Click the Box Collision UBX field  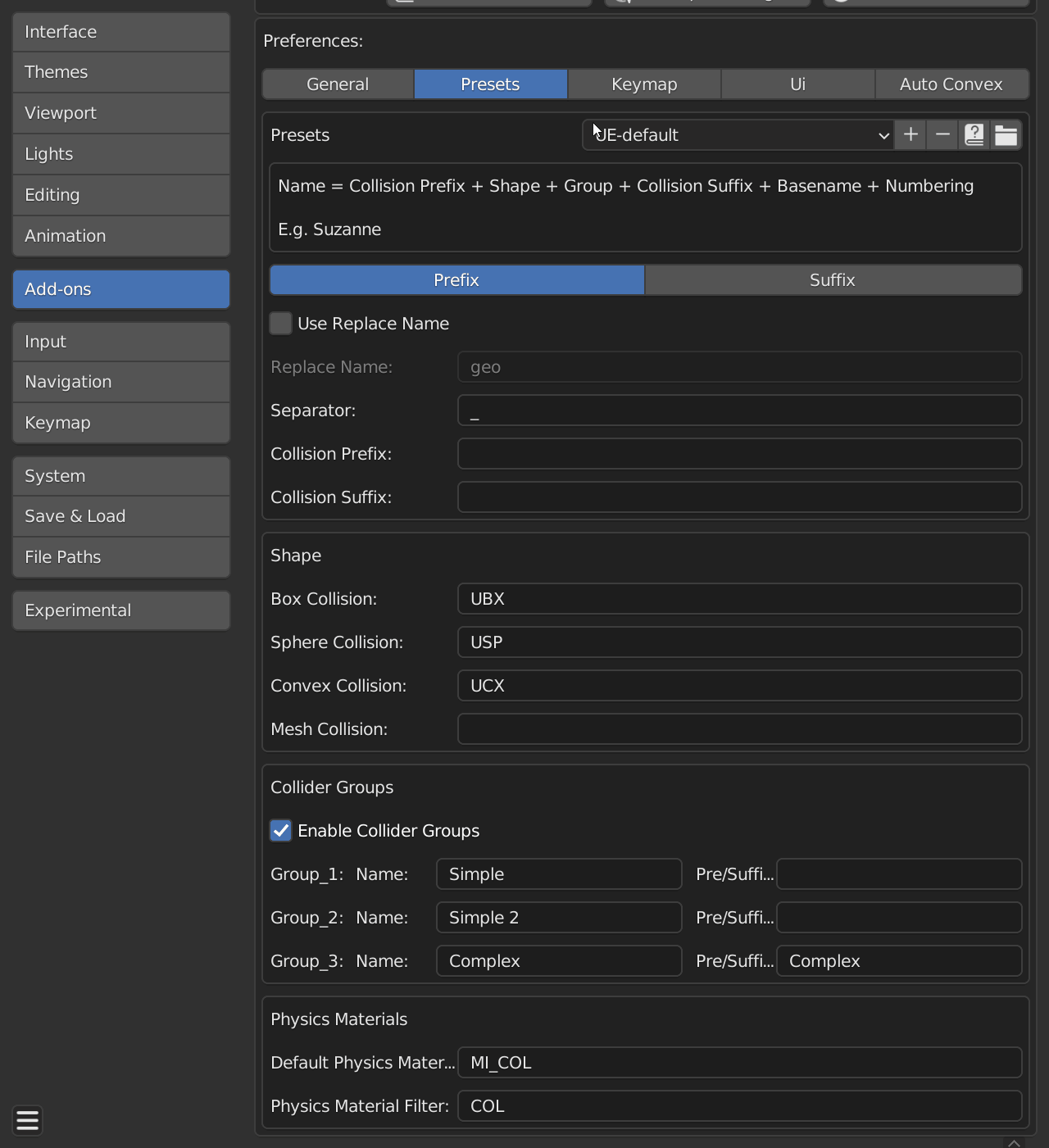coord(739,599)
